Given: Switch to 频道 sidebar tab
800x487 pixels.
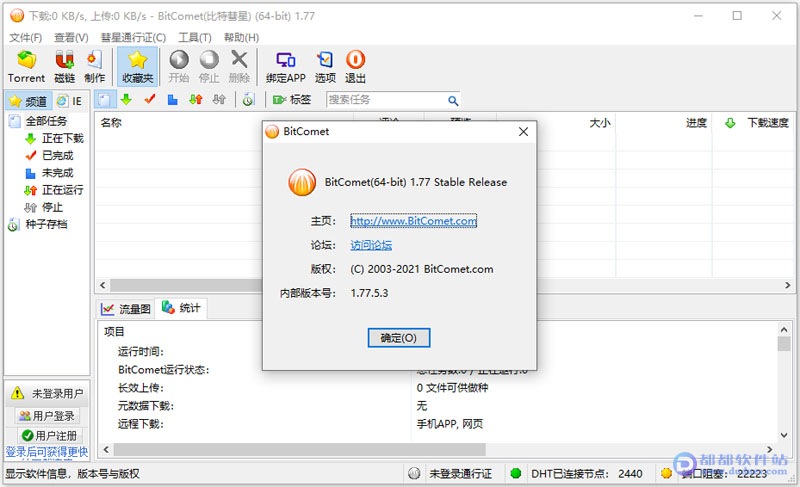Looking at the screenshot, I should coord(29,101).
